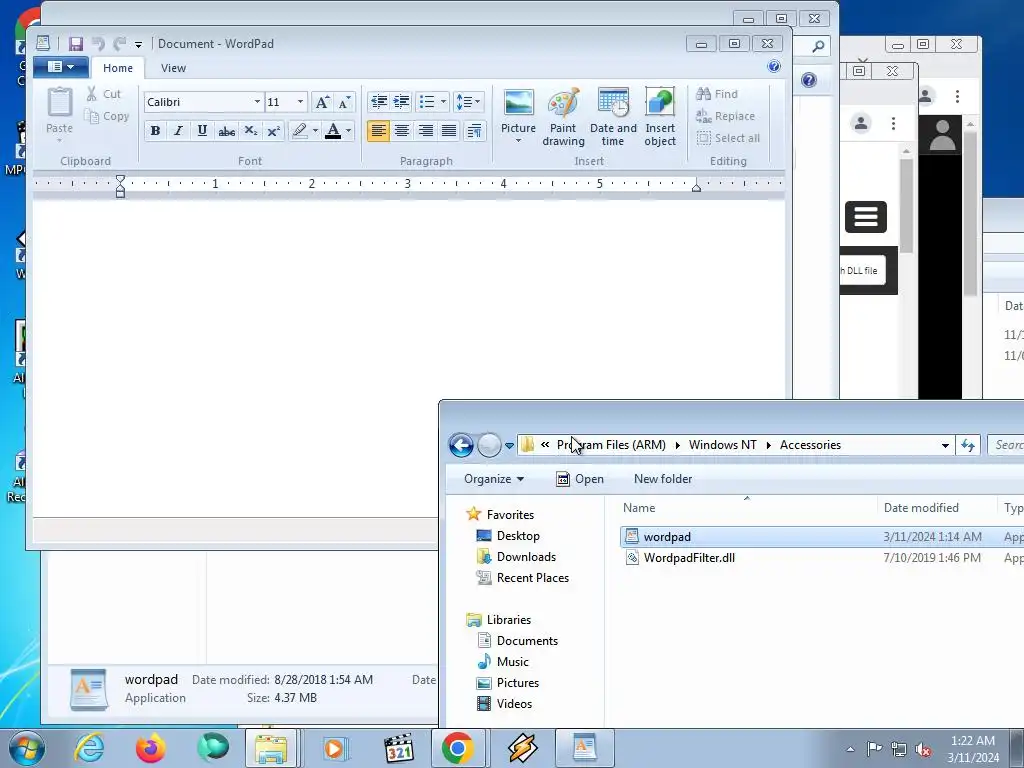
Task: Select Align text right
Action: (x=425, y=131)
